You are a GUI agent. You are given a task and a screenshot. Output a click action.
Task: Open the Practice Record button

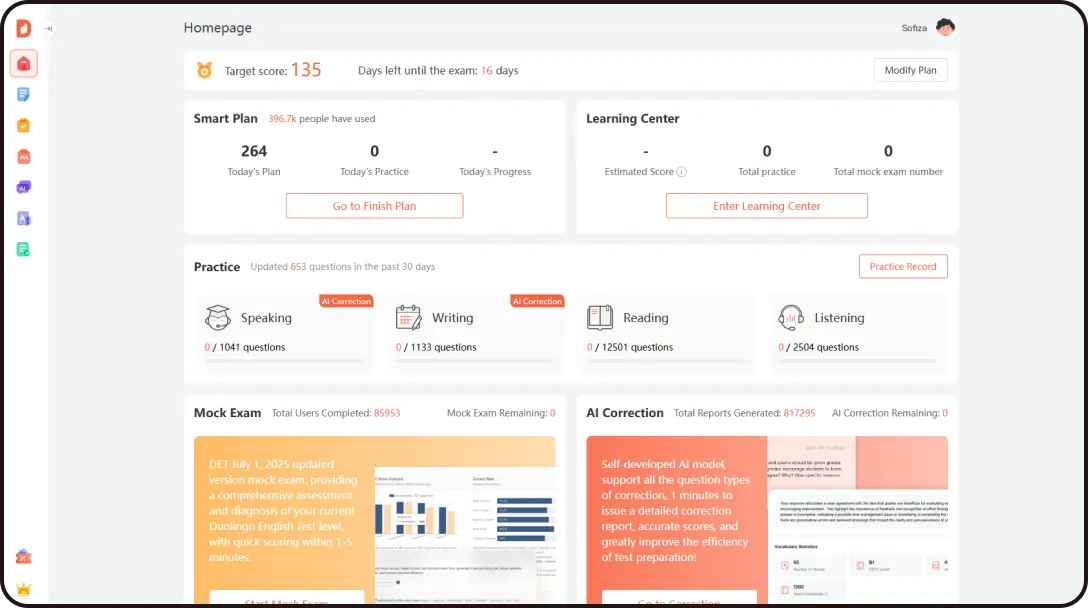(x=902, y=267)
